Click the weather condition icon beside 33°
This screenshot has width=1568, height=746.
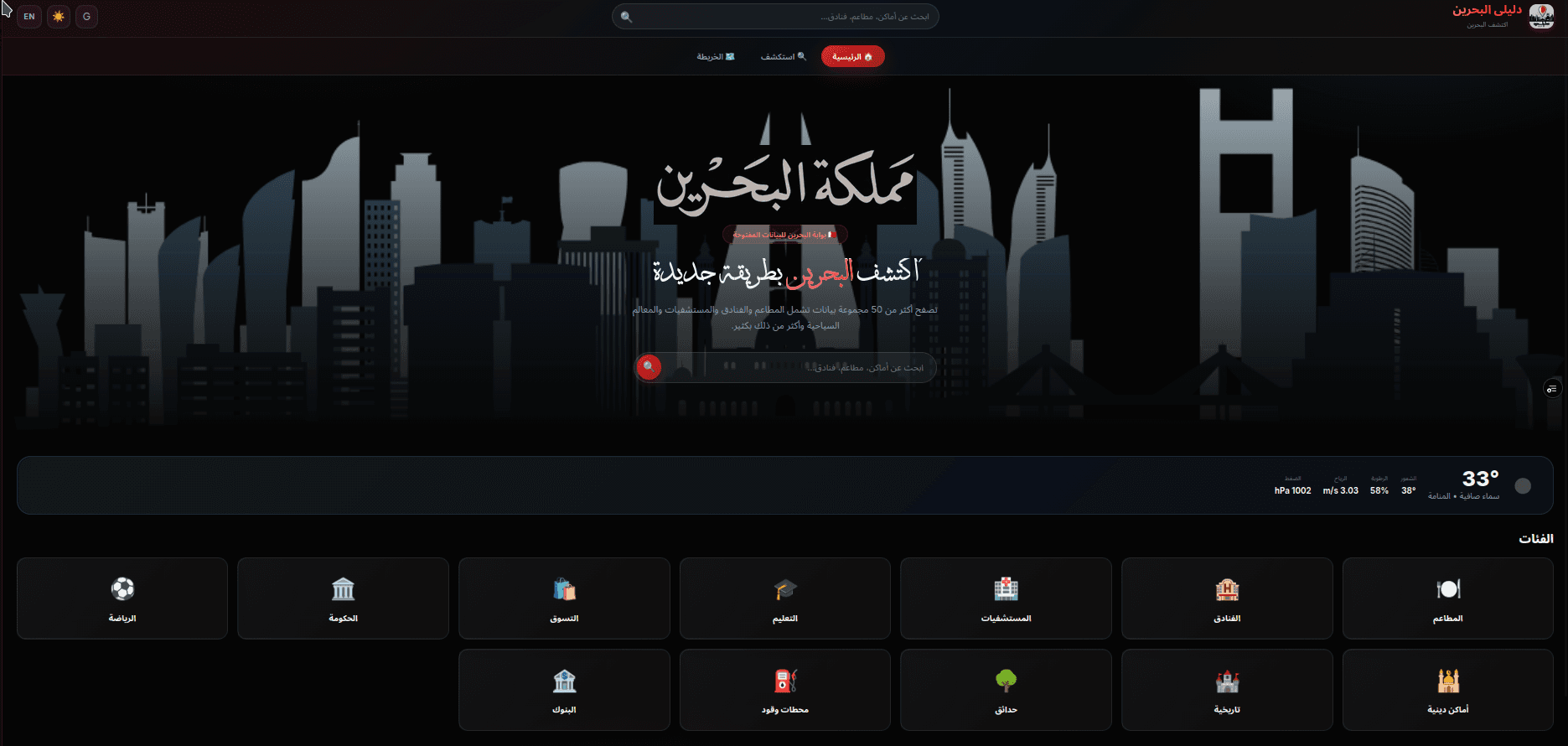click(1523, 486)
